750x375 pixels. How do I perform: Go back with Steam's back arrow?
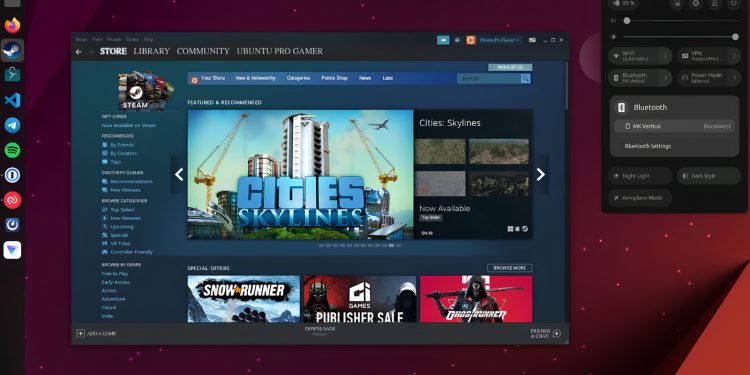[78, 52]
